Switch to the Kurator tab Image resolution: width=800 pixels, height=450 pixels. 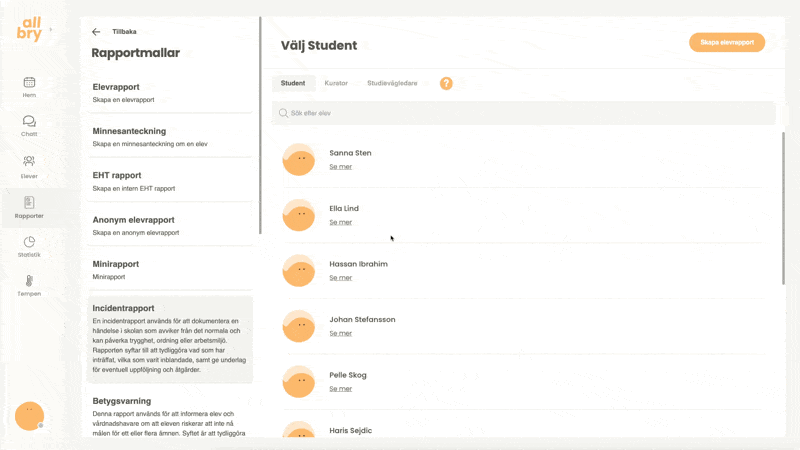pyautogui.click(x=336, y=83)
